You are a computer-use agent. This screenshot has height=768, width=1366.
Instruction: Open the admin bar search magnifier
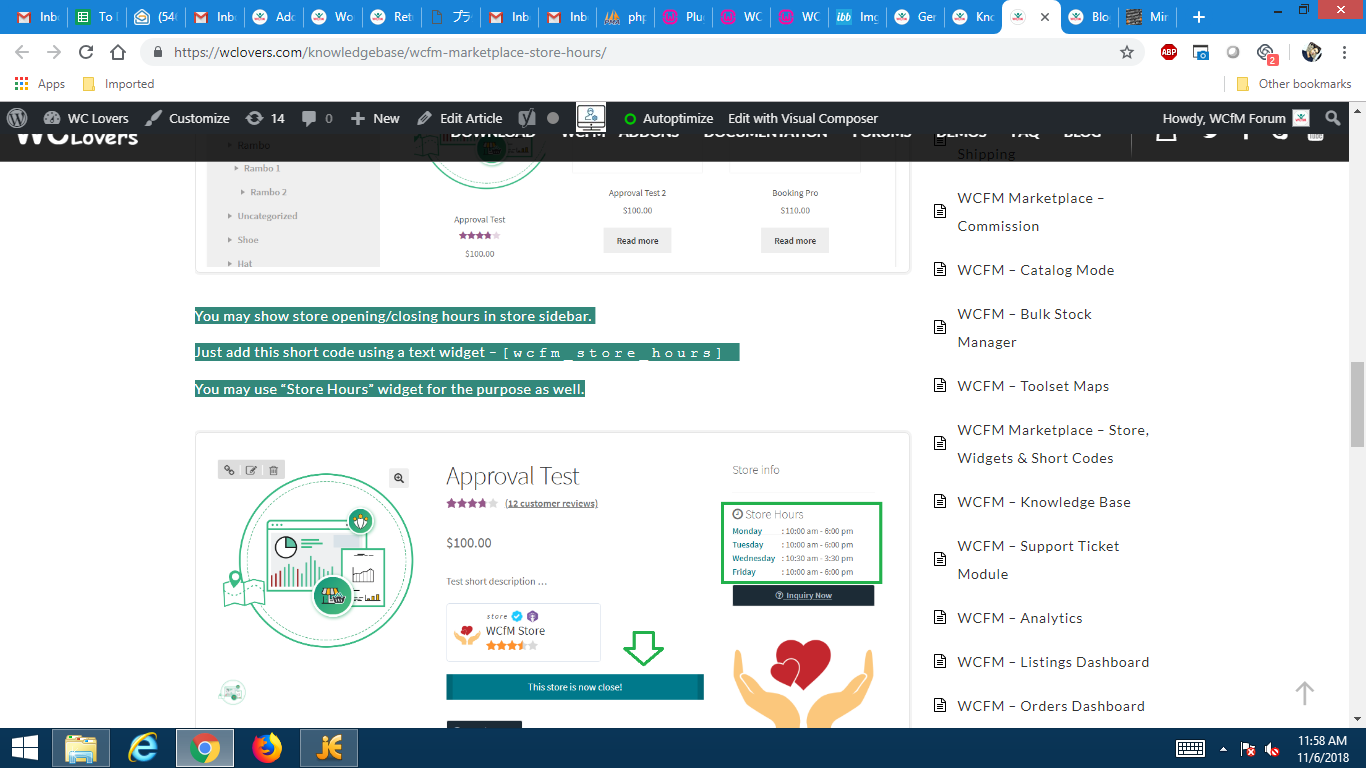click(1332, 118)
